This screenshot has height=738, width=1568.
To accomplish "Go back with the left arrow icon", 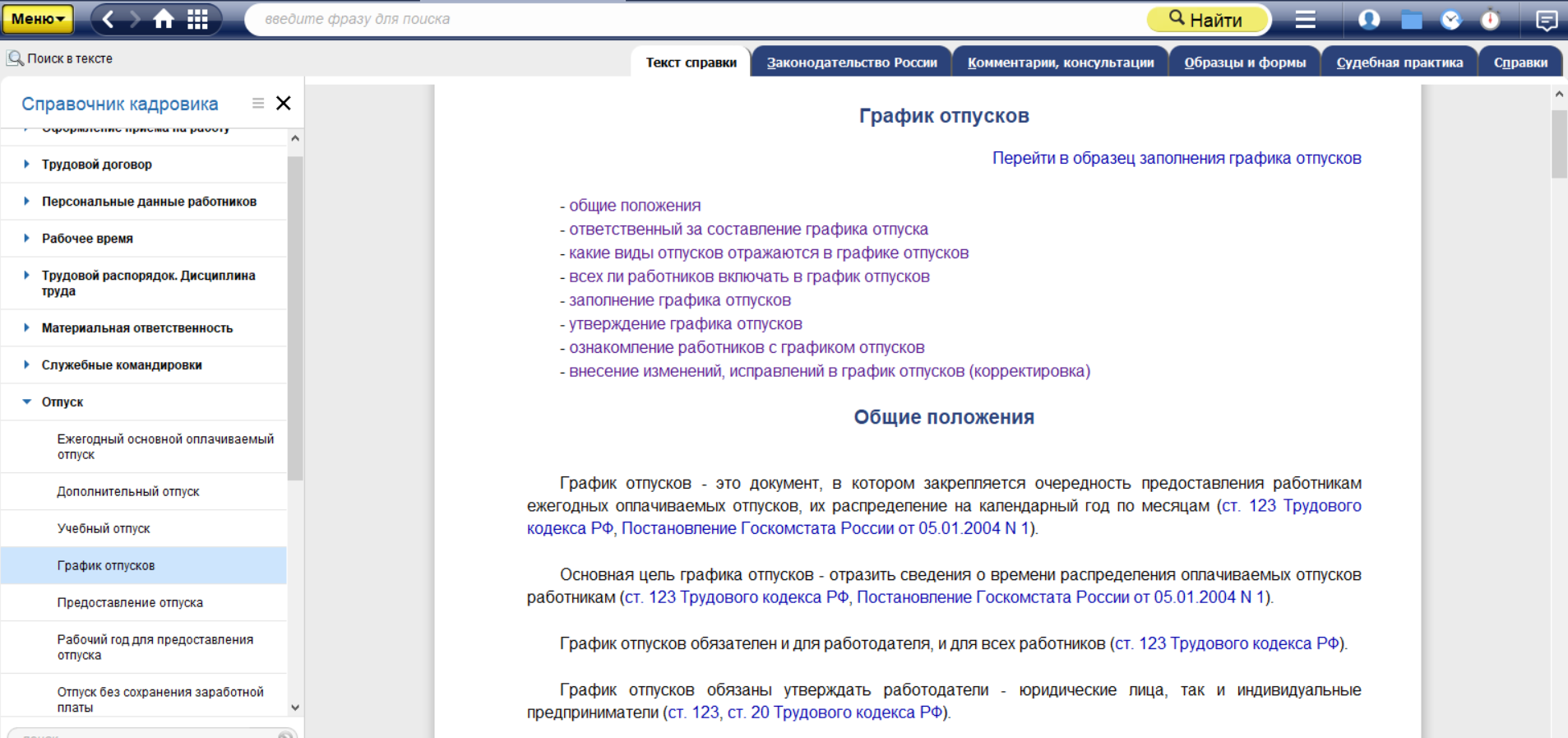I will coord(108,19).
